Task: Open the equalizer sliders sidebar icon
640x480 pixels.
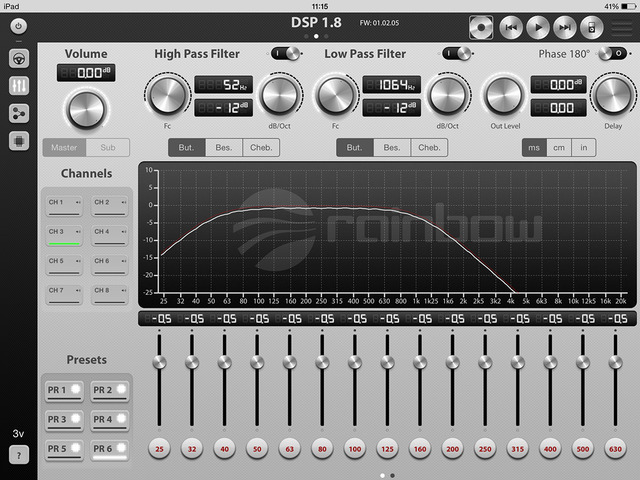Action: (x=19, y=86)
